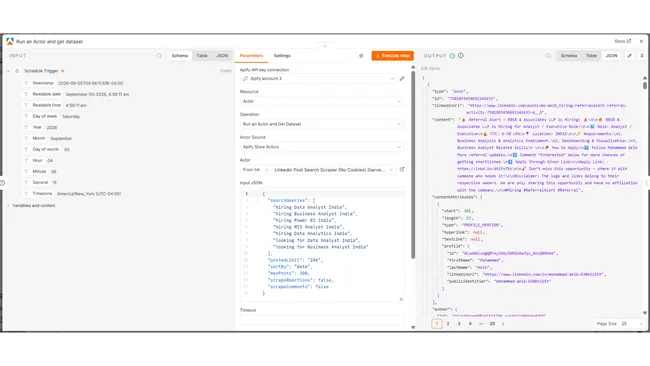Viewport: 650px width, 366px height.
Task: Click the Execute step button
Action: point(393,56)
